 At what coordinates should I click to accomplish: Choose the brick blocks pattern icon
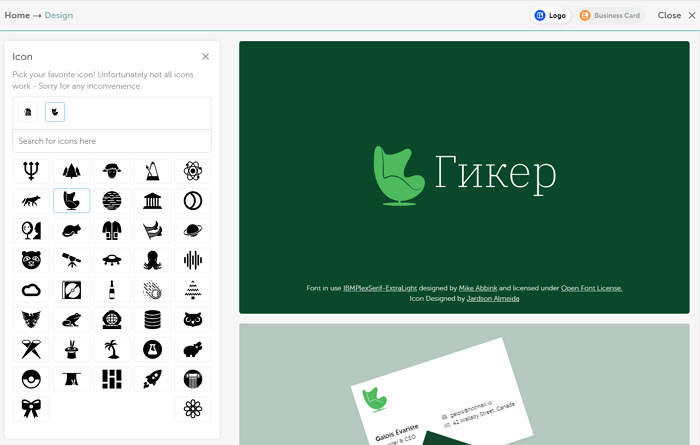[x=112, y=379]
